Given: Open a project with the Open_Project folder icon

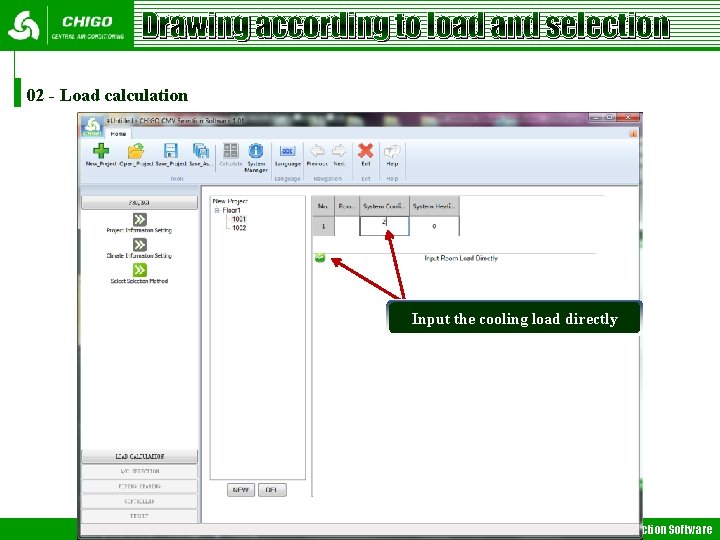Looking at the screenshot, I should pos(136,151).
